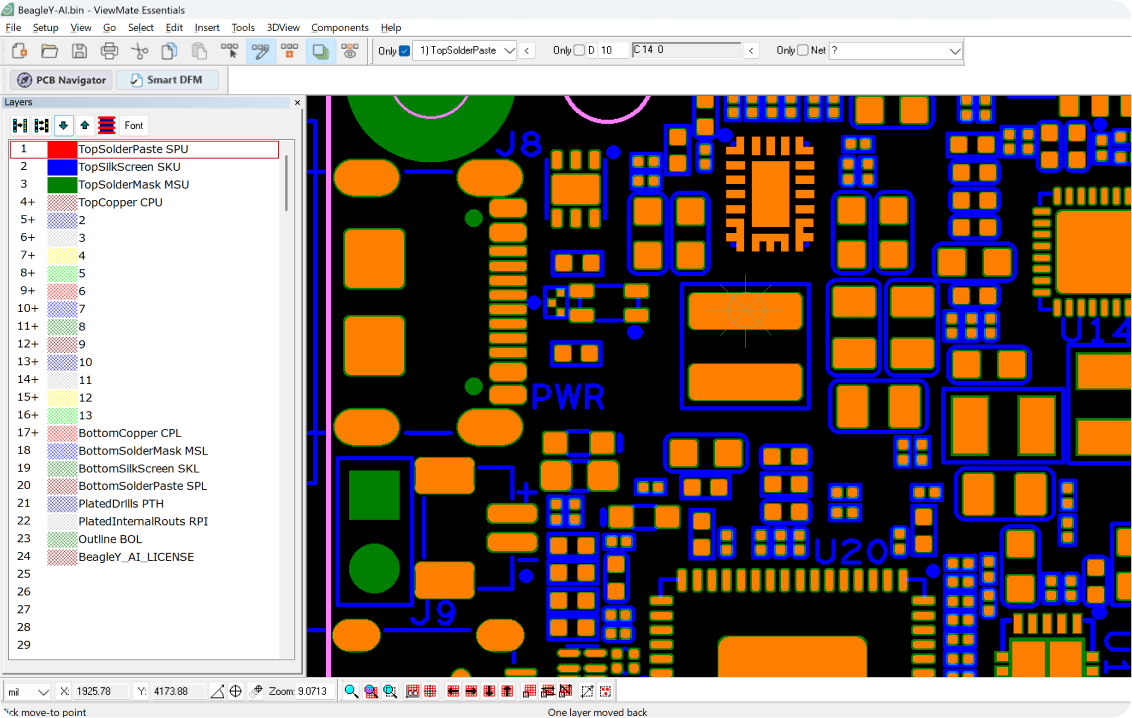This screenshot has height=718, width=1132.
Task: Open the 3DView menu
Action: coord(283,27)
